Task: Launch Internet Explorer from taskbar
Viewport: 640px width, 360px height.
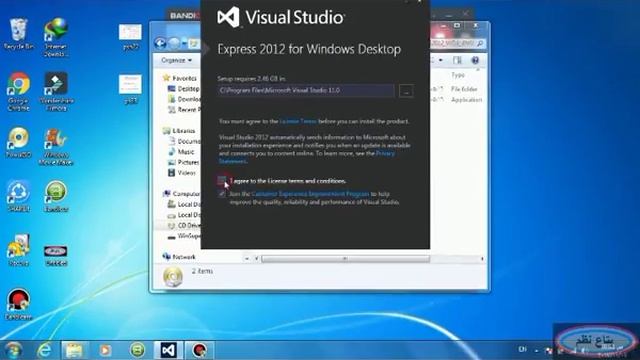Action: coord(44,350)
